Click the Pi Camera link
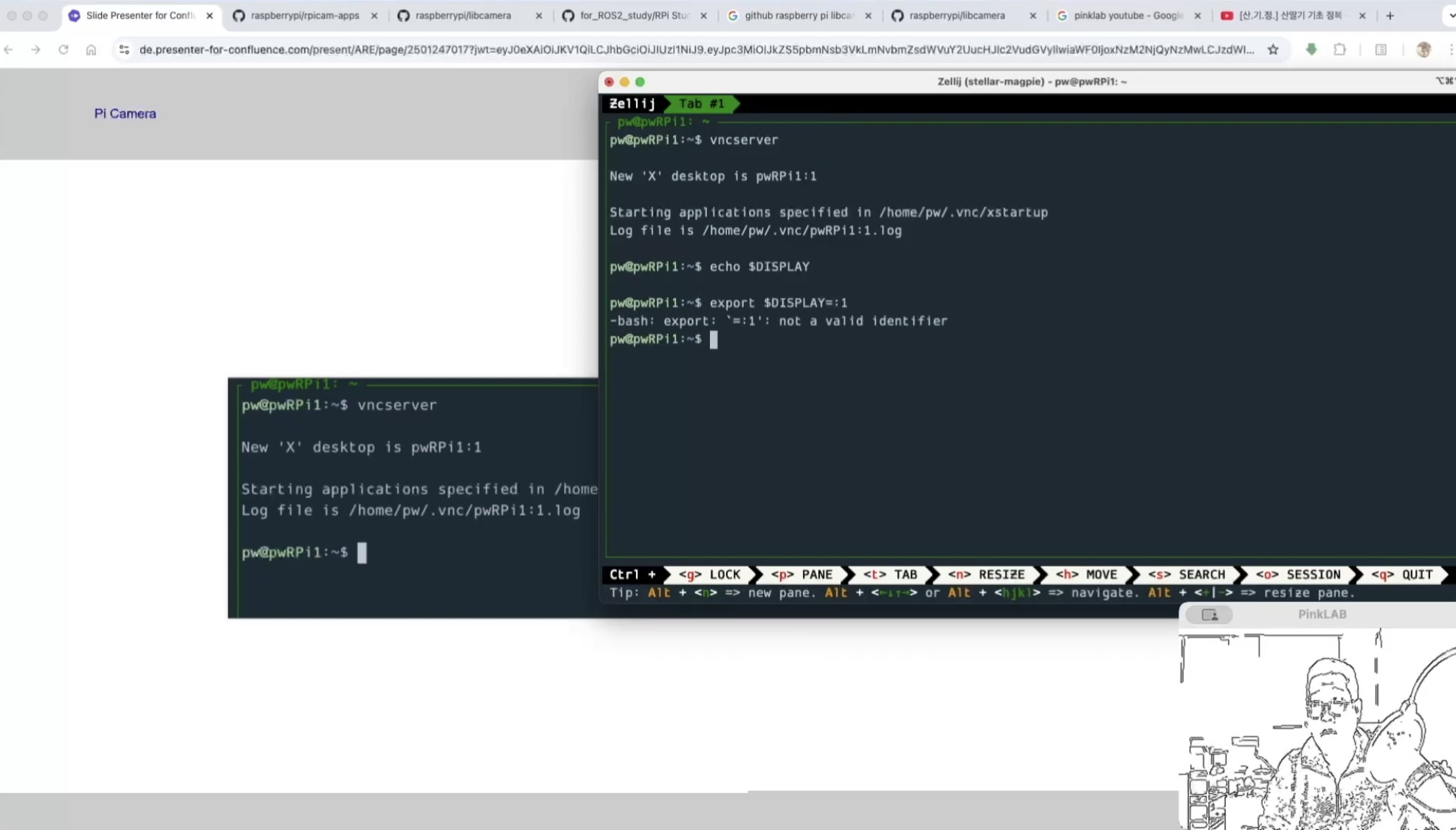The image size is (1456, 830). (x=125, y=114)
